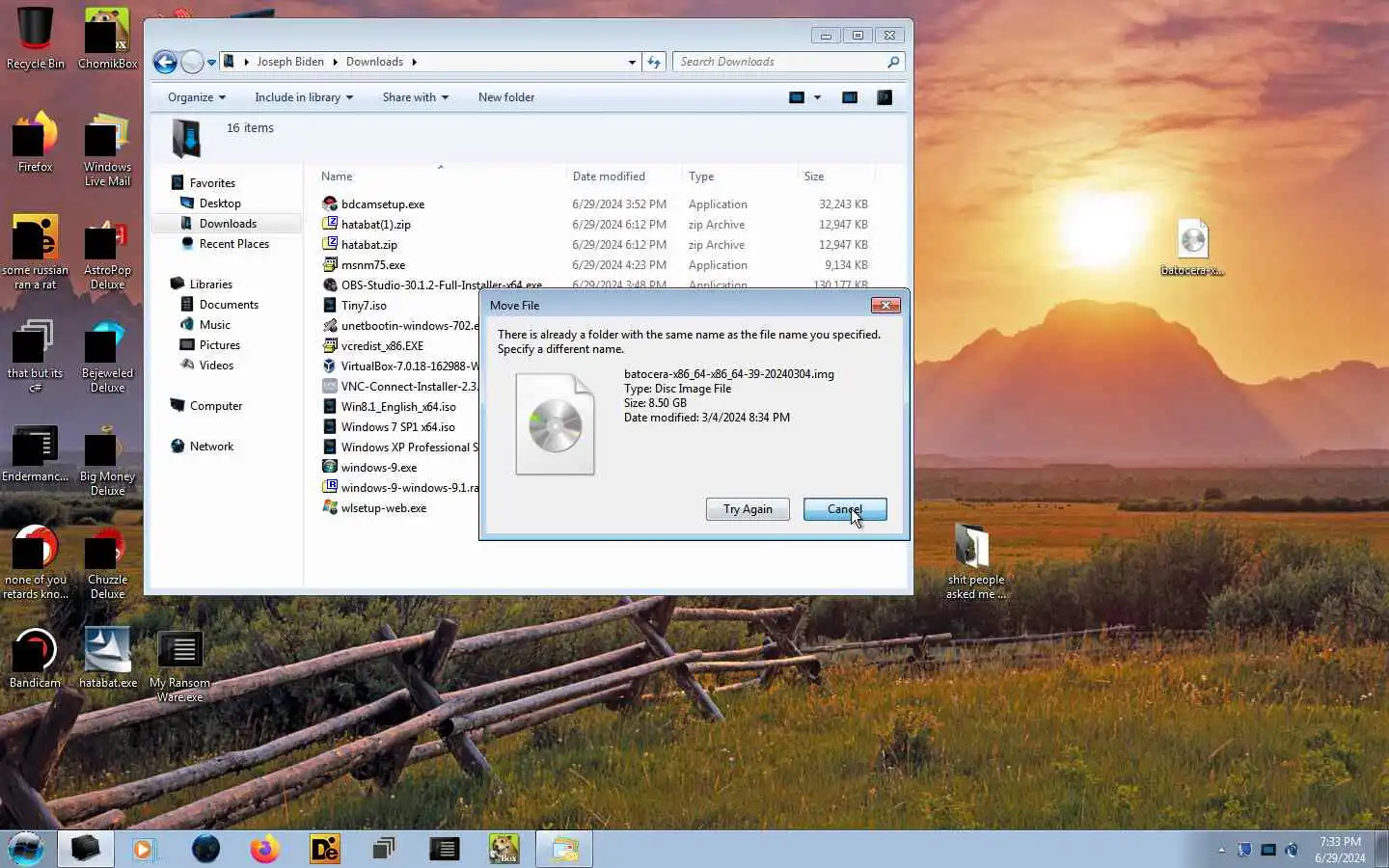The width and height of the screenshot is (1389, 868).
Task: Click Libraries in the navigation pane
Action: pos(210,285)
